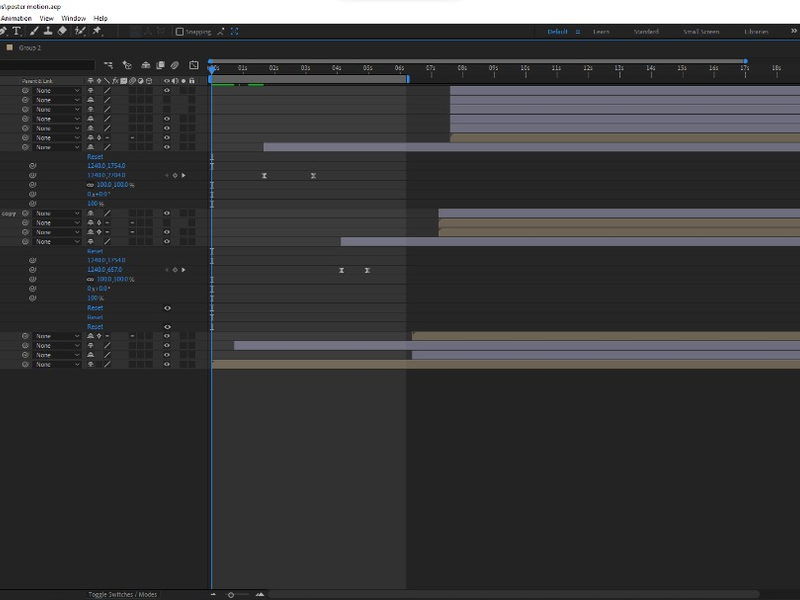Enable the Snapping checkbox

180,32
